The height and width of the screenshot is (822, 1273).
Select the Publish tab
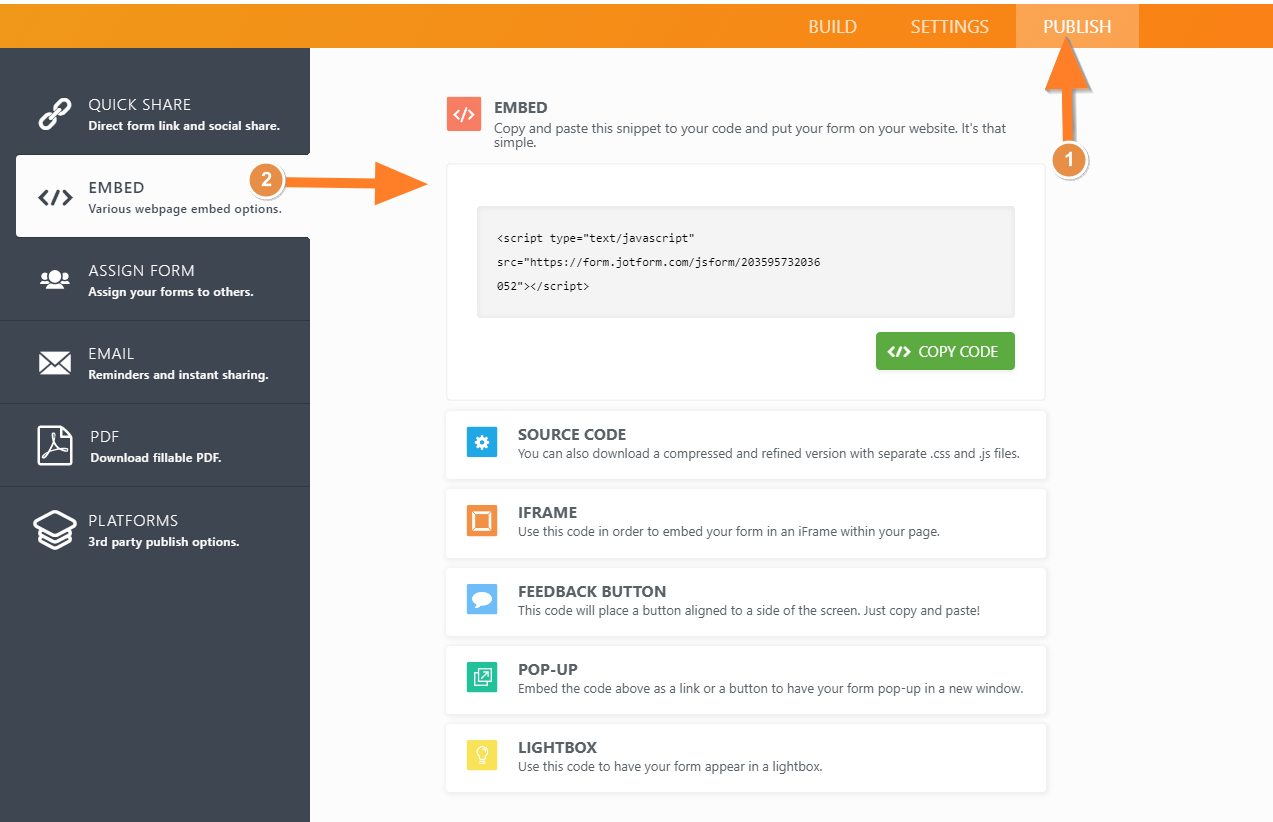pyautogui.click(x=1077, y=27)
